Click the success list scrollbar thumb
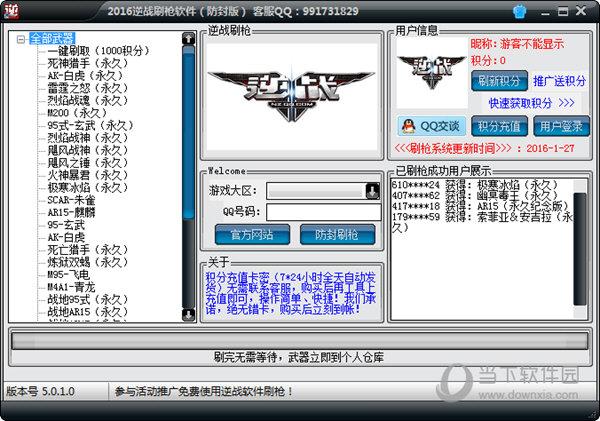 tap(580, 249)
